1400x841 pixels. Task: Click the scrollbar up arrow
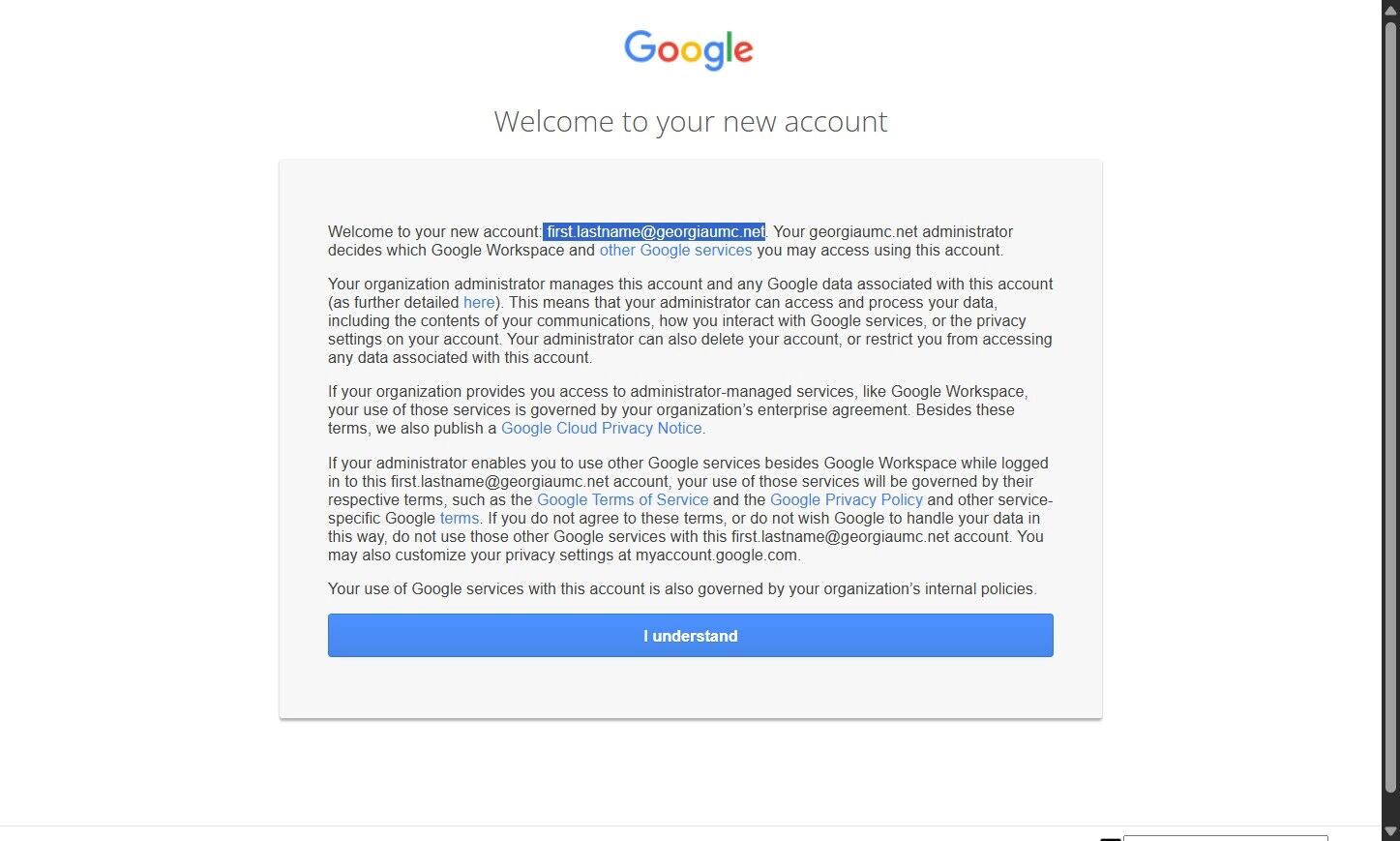[1390, 9]
